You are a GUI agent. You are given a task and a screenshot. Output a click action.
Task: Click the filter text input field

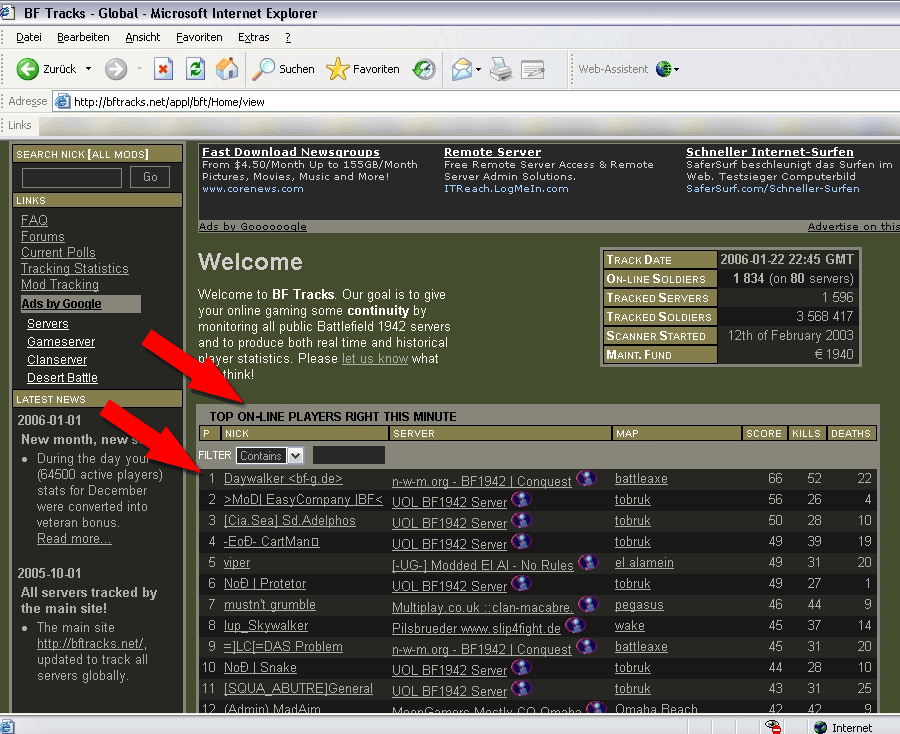[348, 455]
